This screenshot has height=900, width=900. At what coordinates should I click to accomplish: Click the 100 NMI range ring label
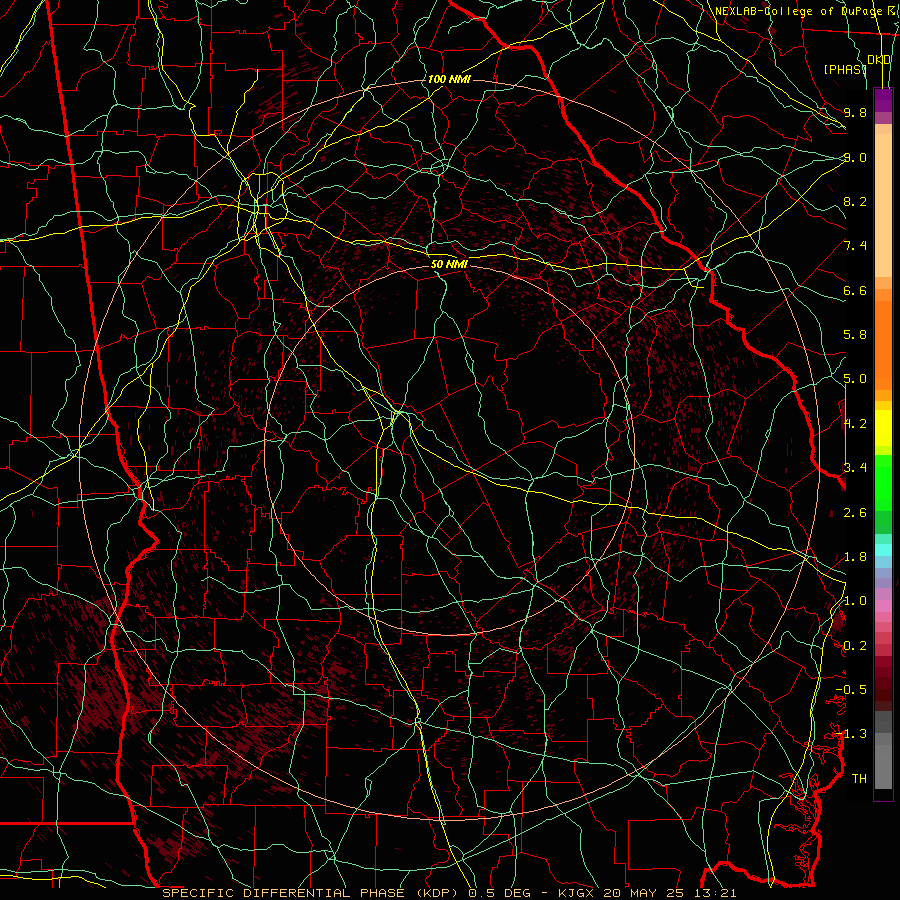(449, 79)
